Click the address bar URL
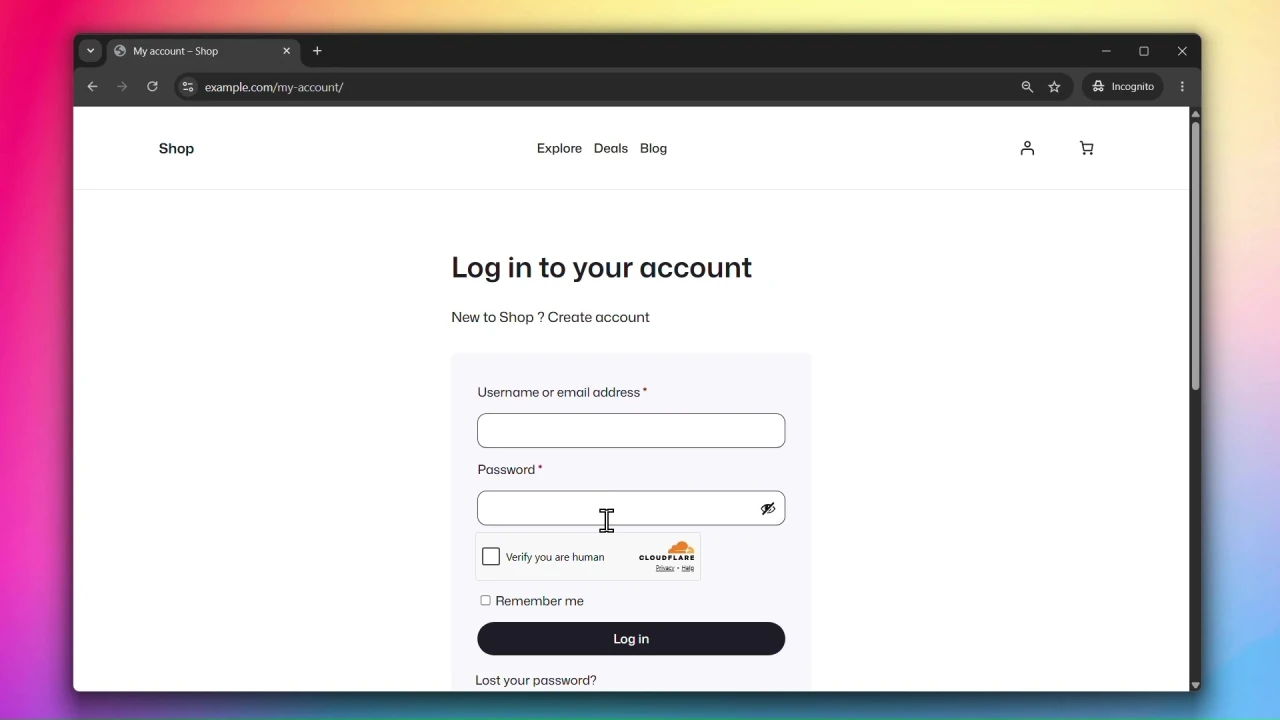 click(x=274, y=87)
